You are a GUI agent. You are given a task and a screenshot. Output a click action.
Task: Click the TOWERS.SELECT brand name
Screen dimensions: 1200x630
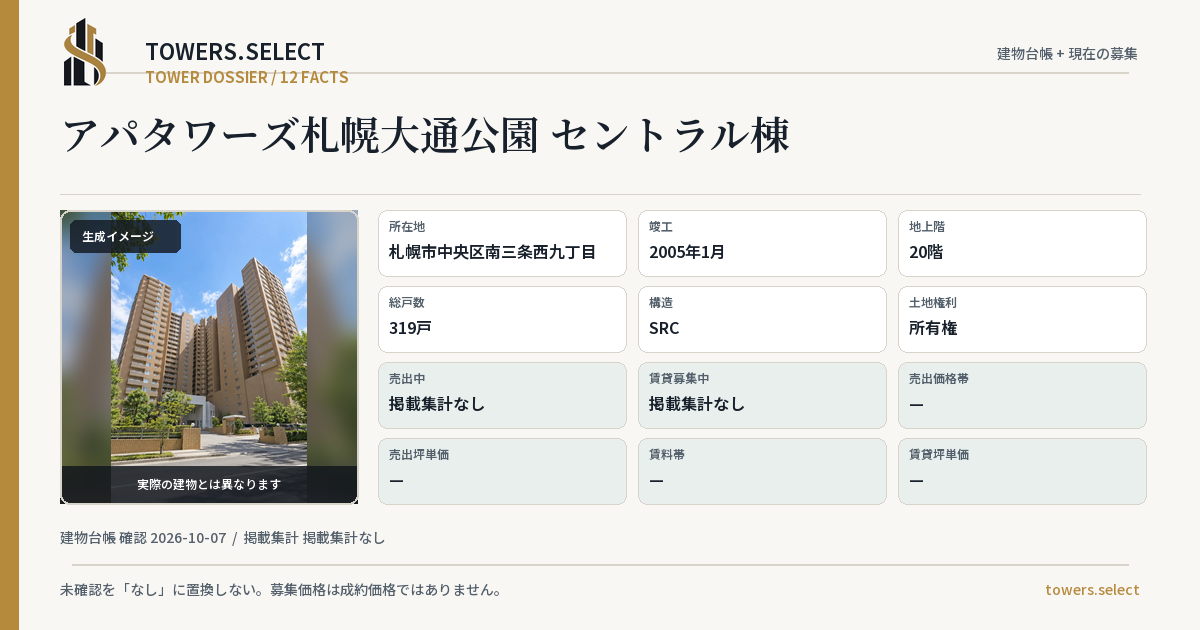click(235, 52)
